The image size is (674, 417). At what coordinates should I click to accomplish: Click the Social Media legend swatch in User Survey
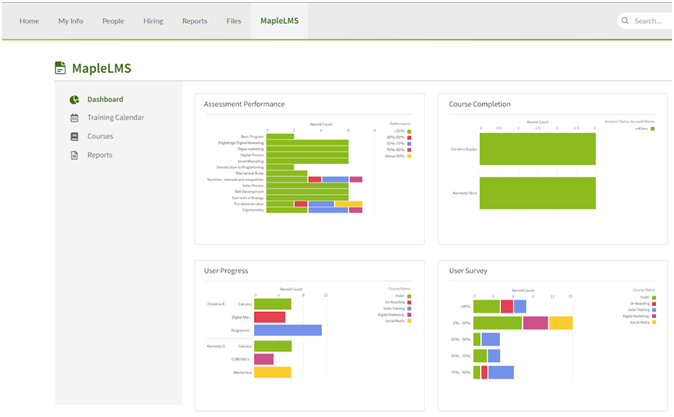tap(654, 322)
